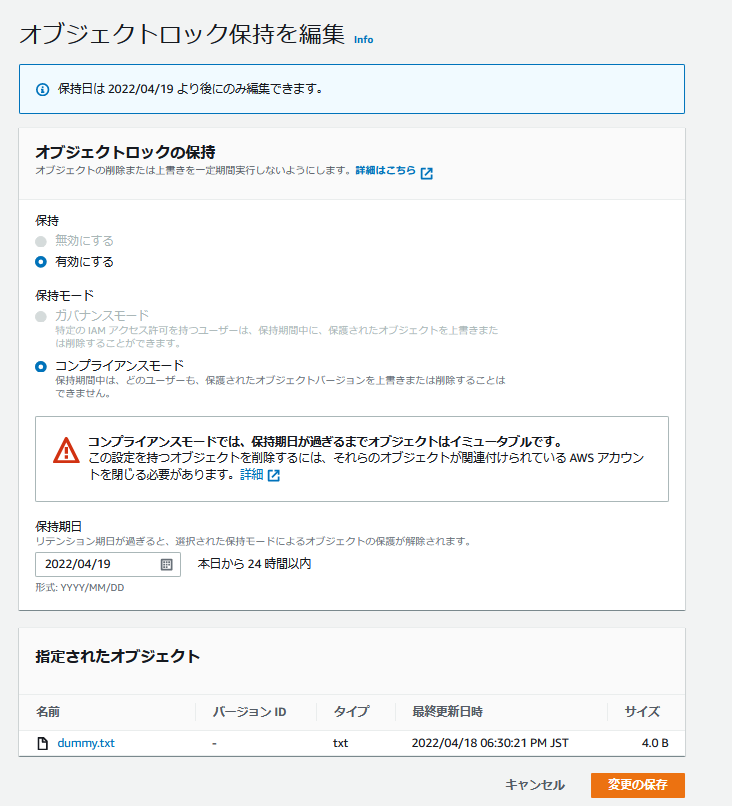The width and height of the screenshot is (732, 806).
Task: Click the 保持期日 date input field
Action: 108,564
